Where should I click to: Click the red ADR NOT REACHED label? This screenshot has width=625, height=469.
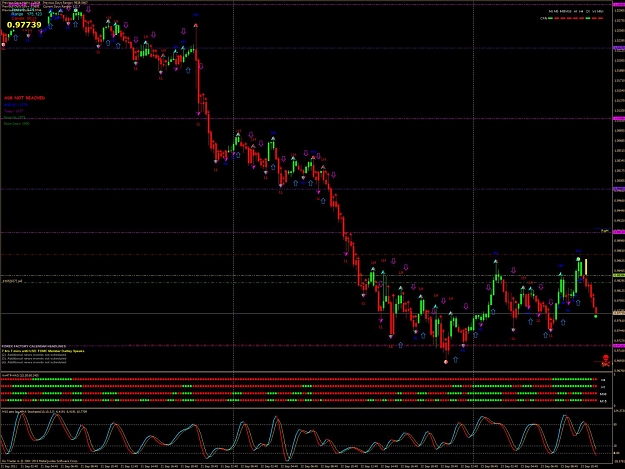click(x=24, y=98)
